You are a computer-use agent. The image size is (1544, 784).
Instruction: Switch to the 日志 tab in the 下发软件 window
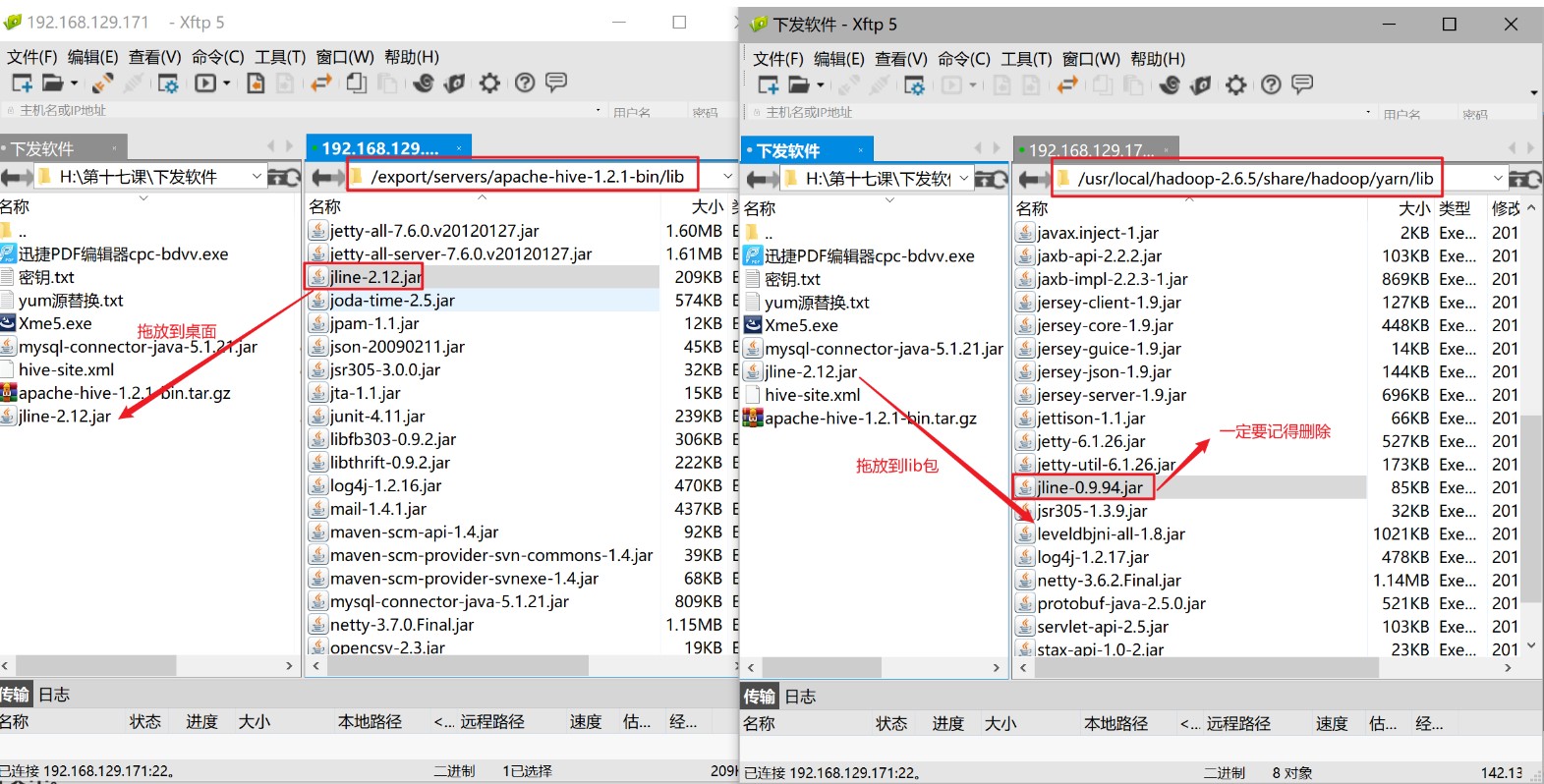(x=800, y=697)
